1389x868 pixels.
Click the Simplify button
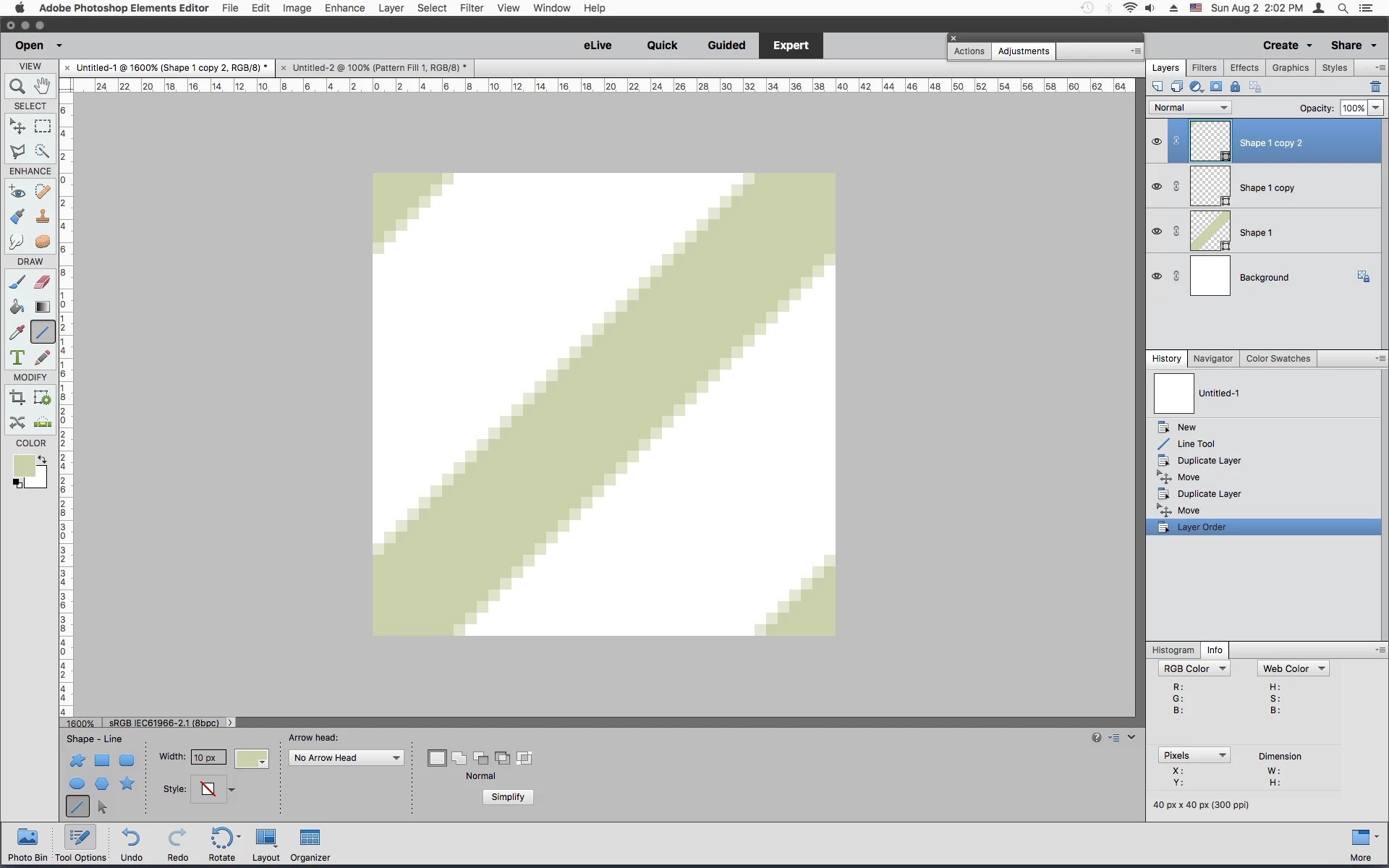[x=507, y=796]
